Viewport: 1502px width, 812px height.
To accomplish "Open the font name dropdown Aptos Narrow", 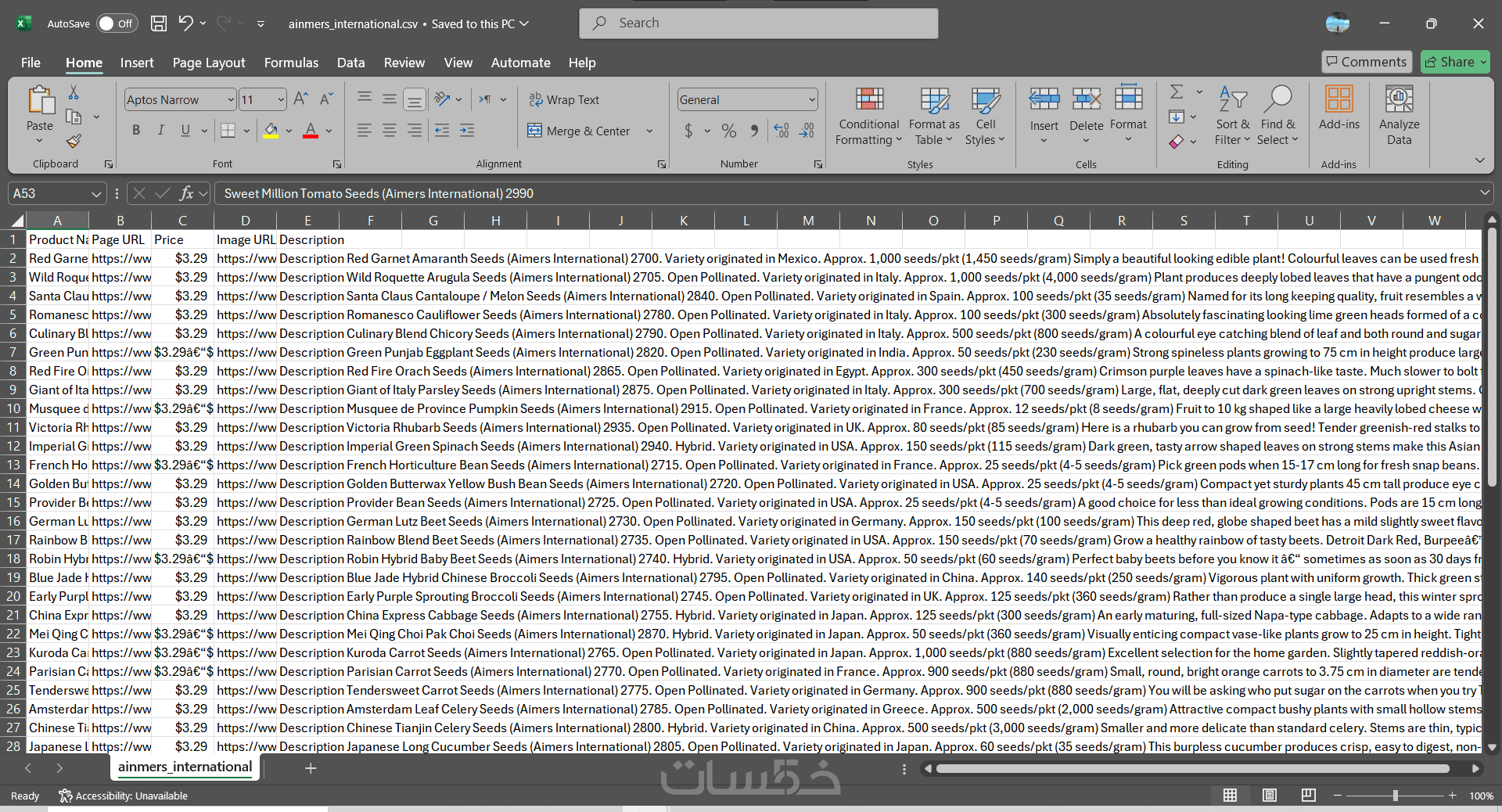I will pyautogui.click(x=231, y=99).
